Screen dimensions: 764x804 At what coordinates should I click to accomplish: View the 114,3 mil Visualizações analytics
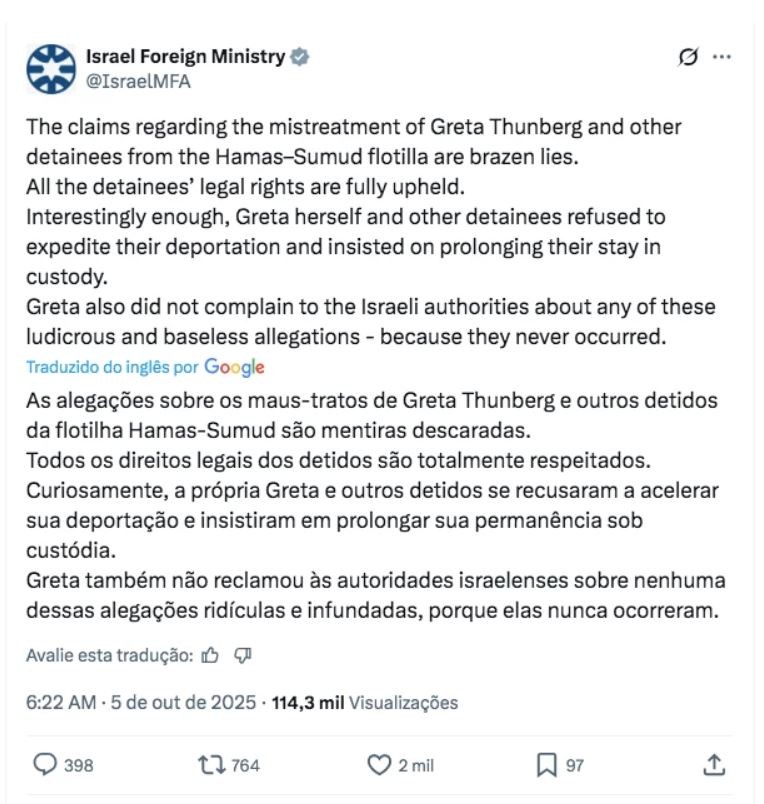coord(364,703)
